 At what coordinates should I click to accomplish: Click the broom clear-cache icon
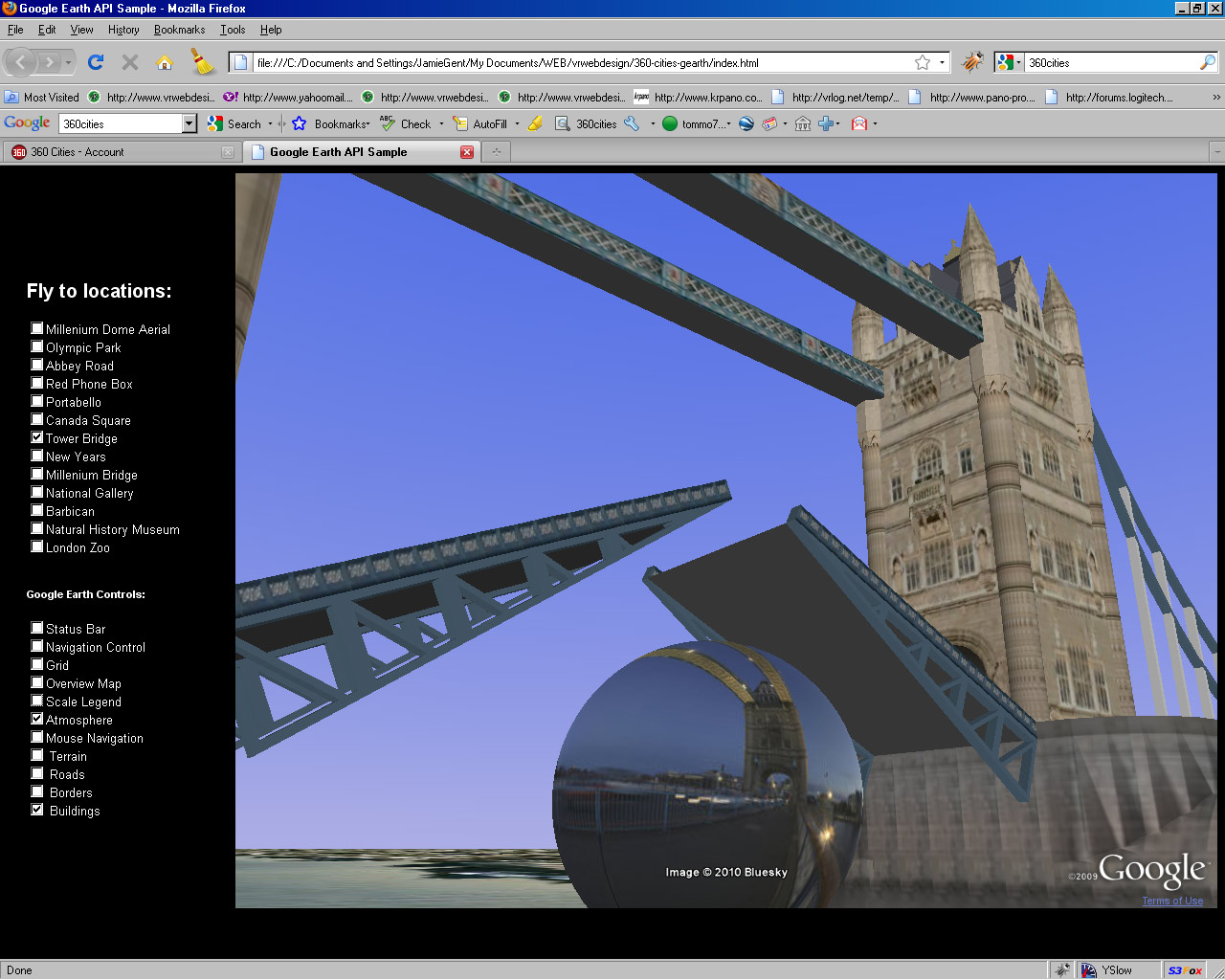click(202, 61)
